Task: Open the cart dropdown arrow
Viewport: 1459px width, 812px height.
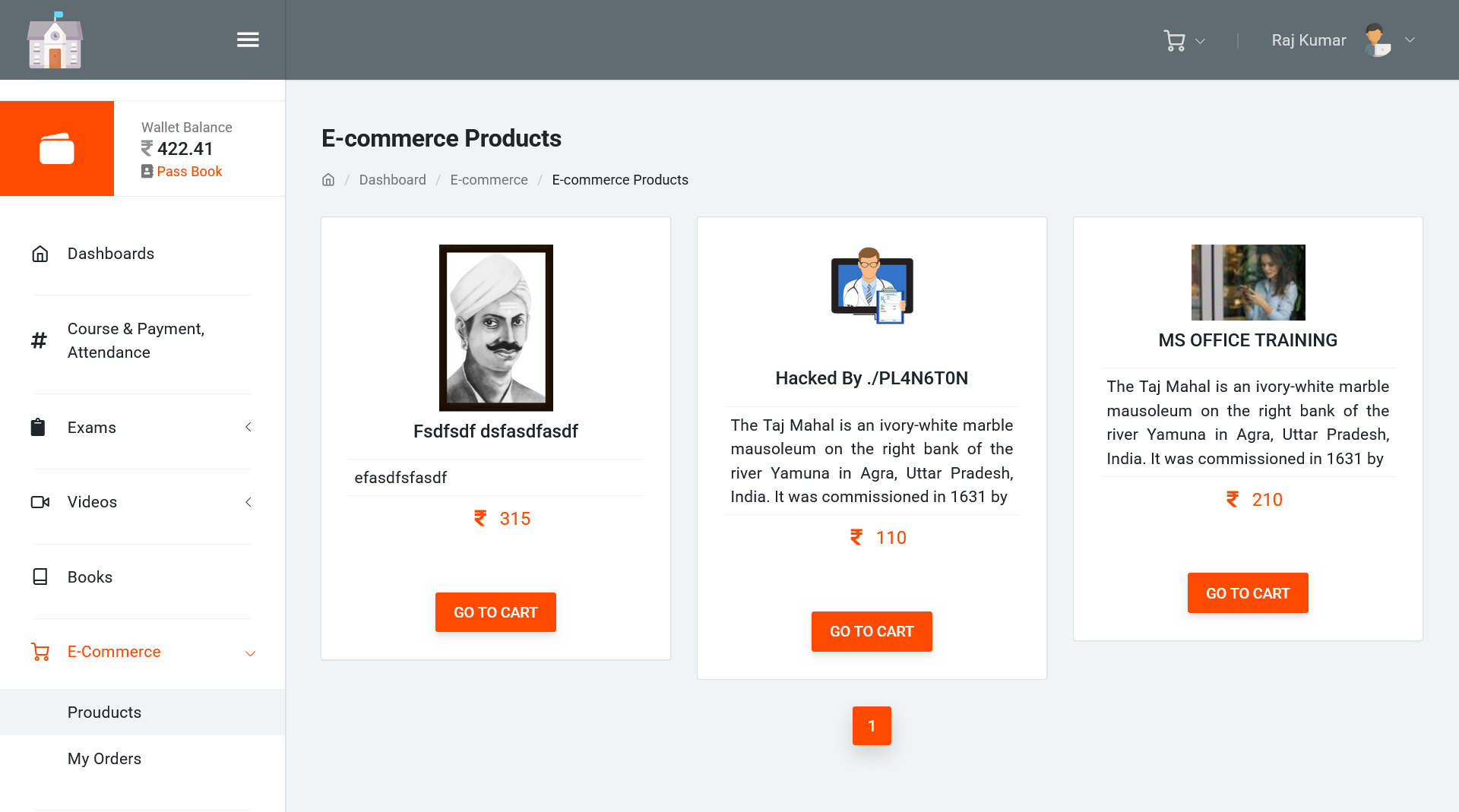Action: 1201,41
